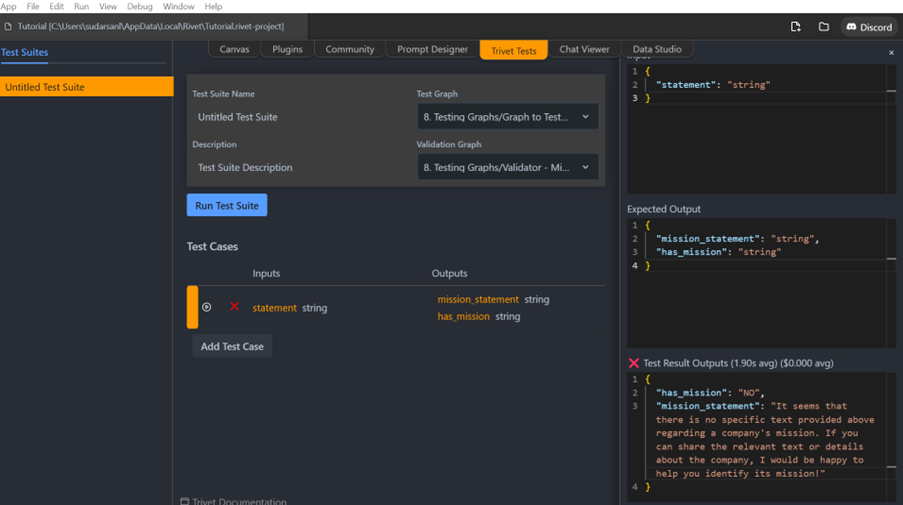
Task: Open the Debug menu
Action: tap(139, 6)
